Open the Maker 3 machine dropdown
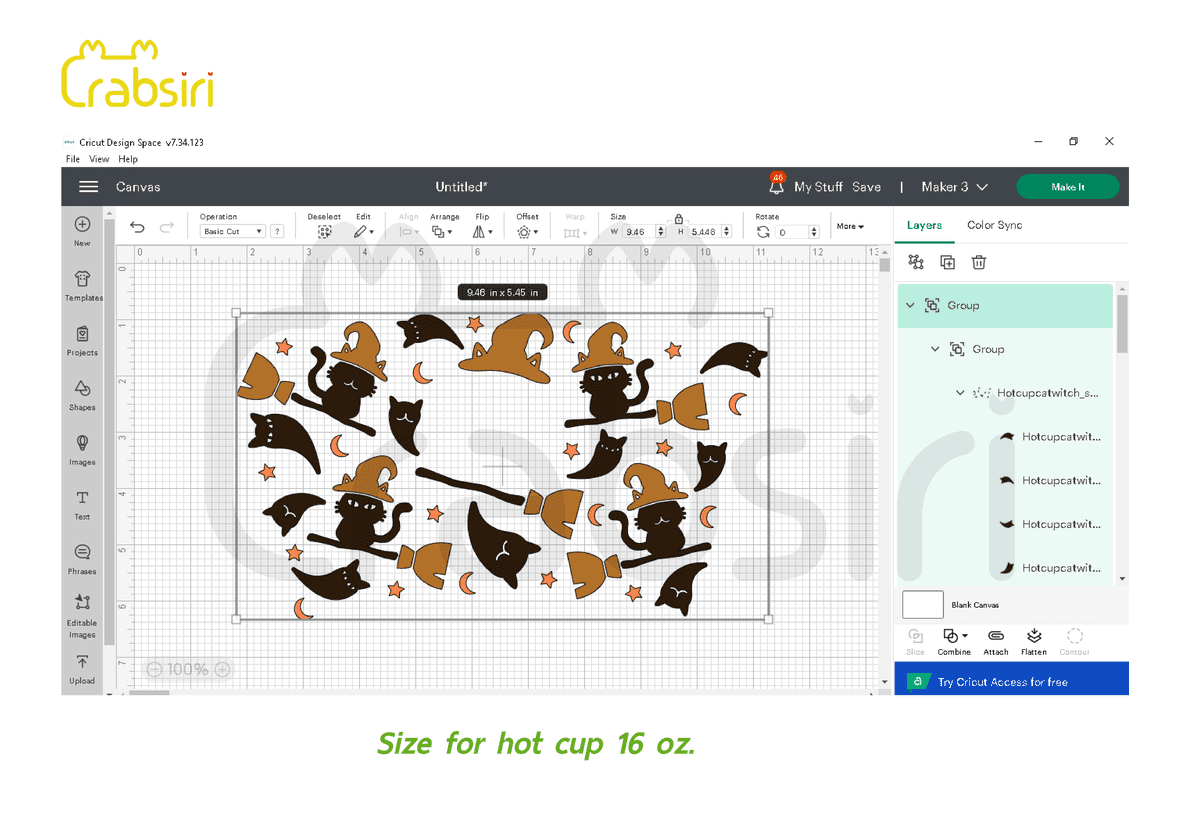 pyautogui.click(x=954, y=187)
